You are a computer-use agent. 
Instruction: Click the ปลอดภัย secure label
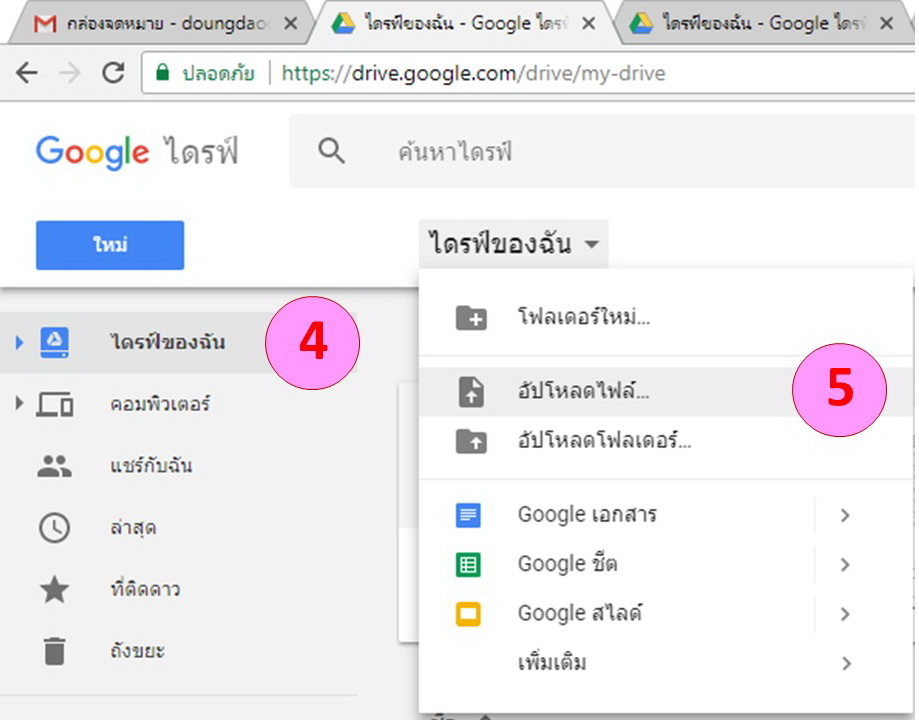pos(218,73)
